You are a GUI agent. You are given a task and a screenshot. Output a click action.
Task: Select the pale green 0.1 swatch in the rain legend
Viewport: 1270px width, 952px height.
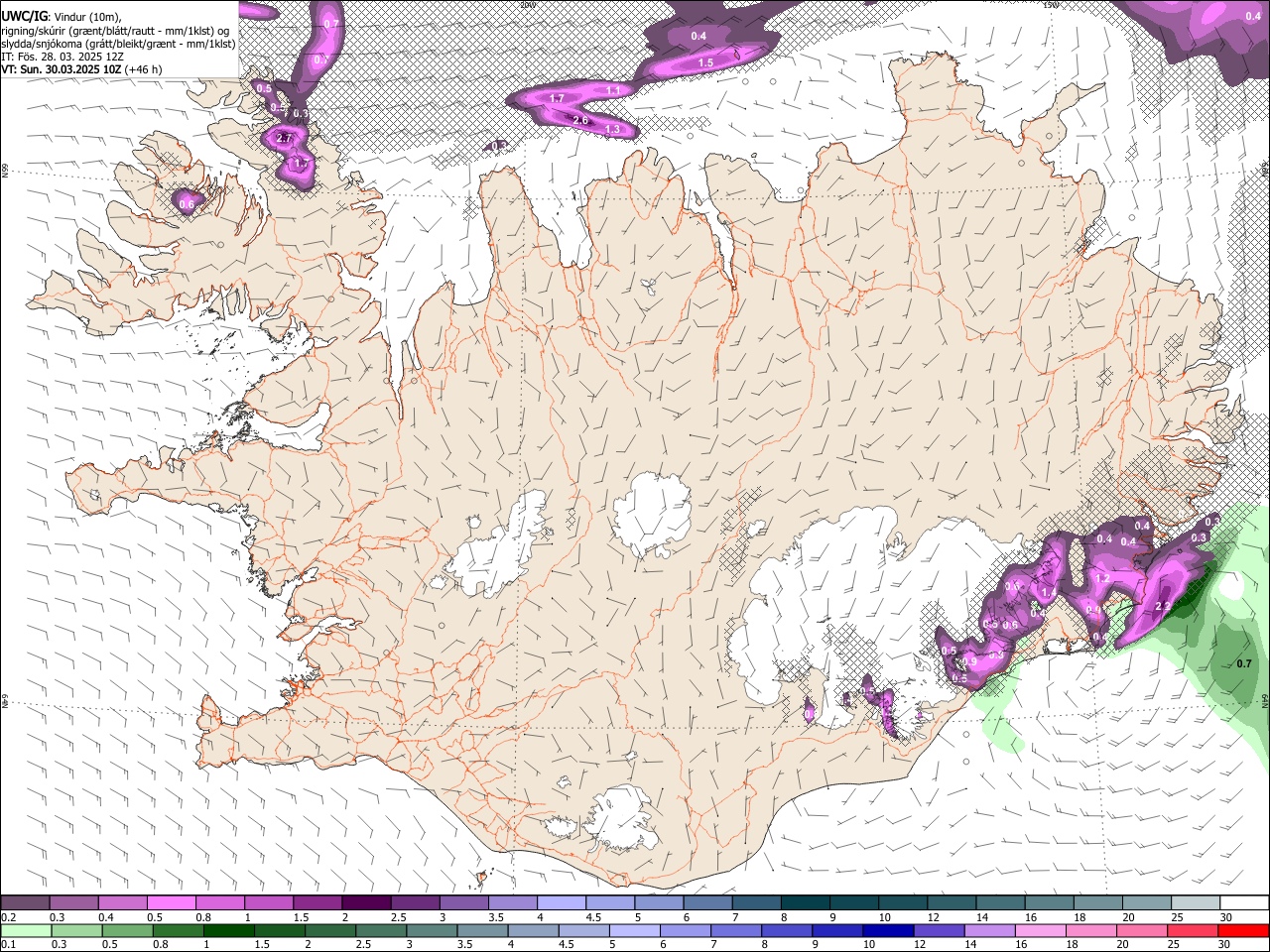(25, 930)
